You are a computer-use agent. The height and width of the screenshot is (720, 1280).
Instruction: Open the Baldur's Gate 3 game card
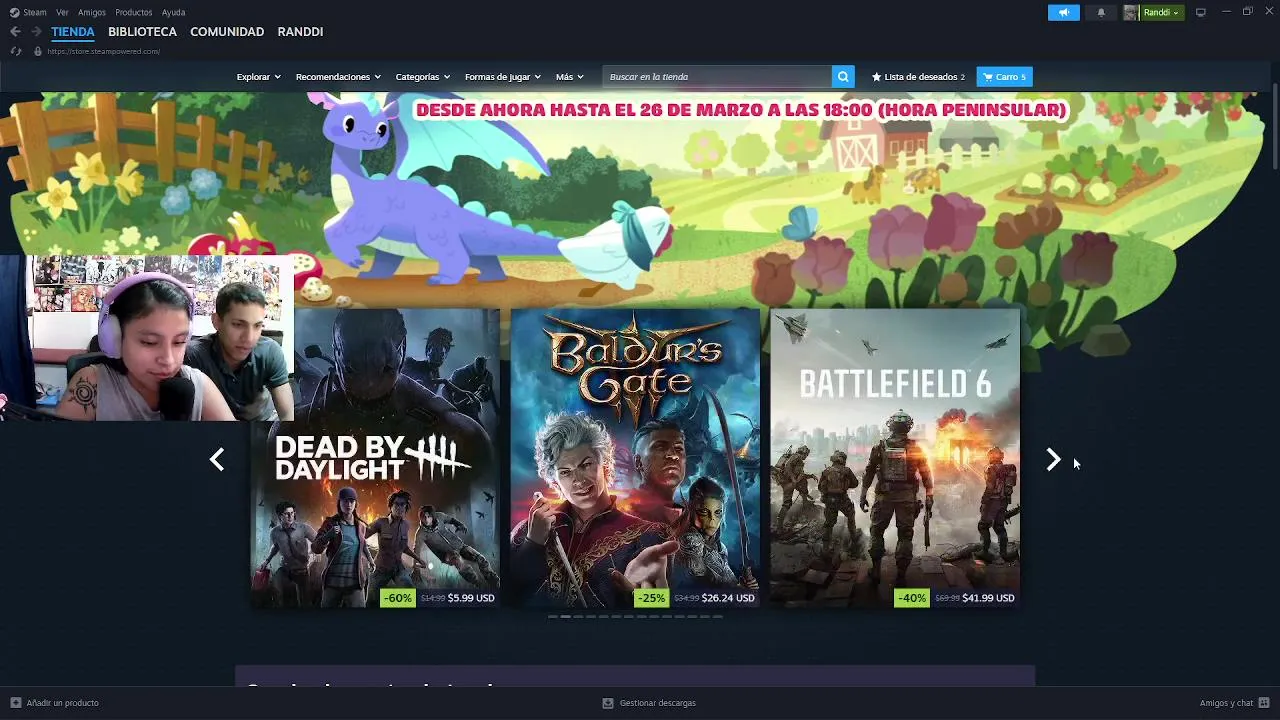pyautogui.click(x=635, y=458)
